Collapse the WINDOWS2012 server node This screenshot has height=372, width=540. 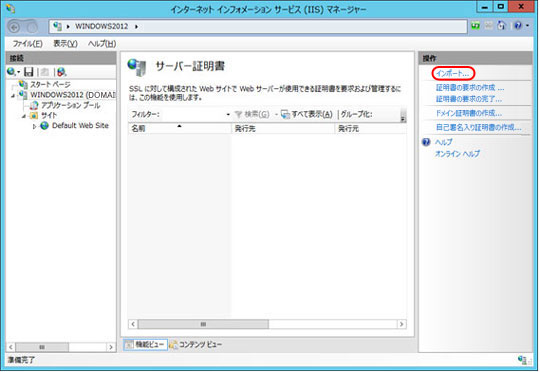(x=13, y=95)
